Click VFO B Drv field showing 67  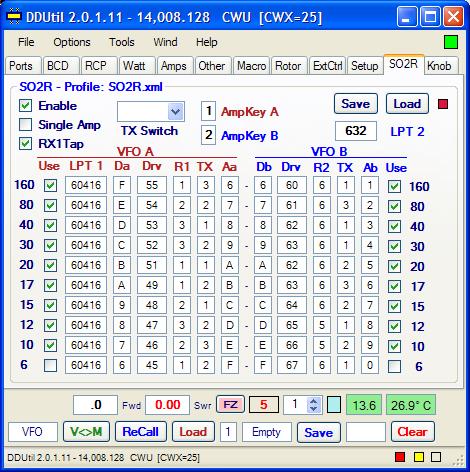292,365
